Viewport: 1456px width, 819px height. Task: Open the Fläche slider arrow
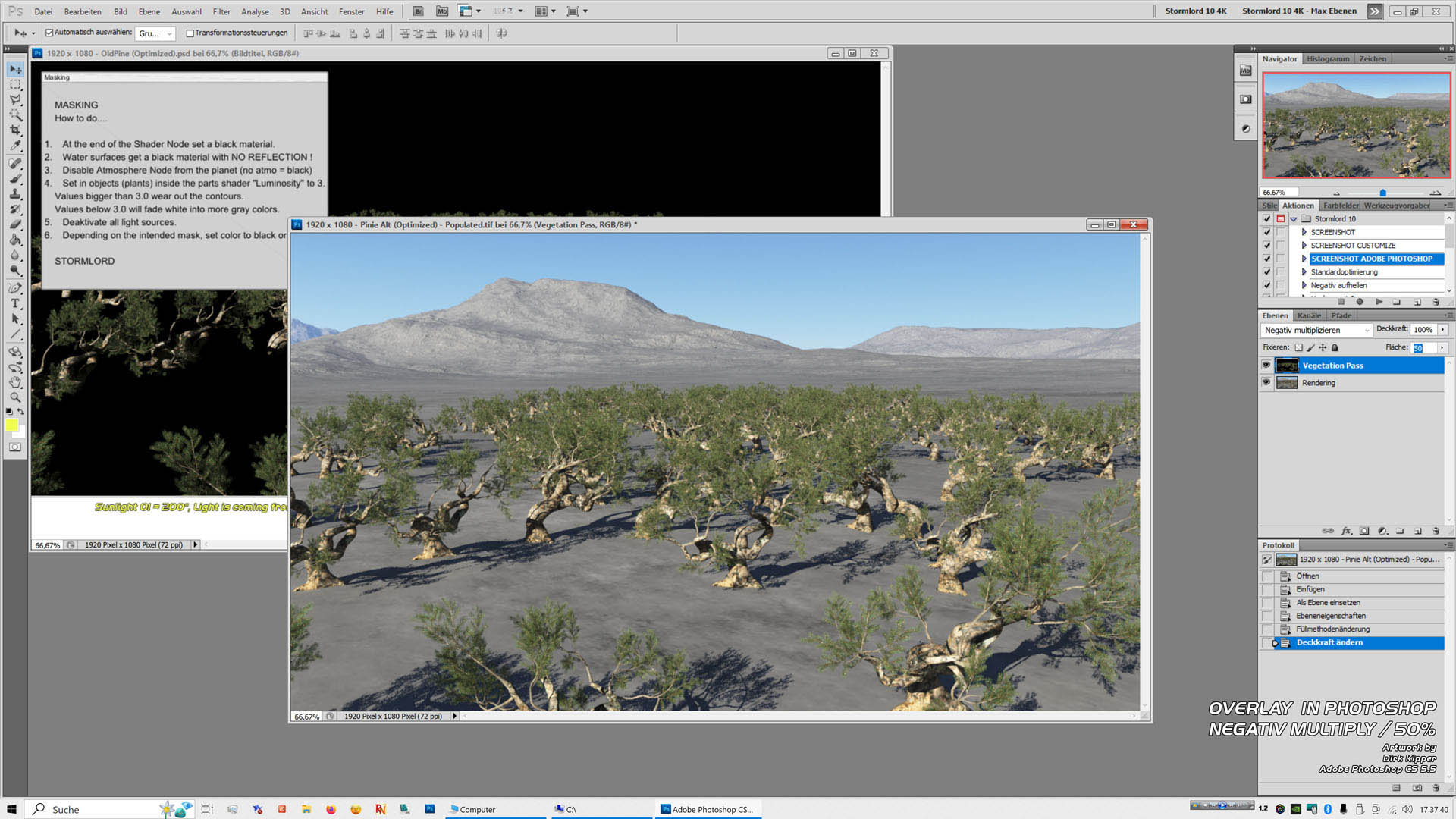(1442, 347)
